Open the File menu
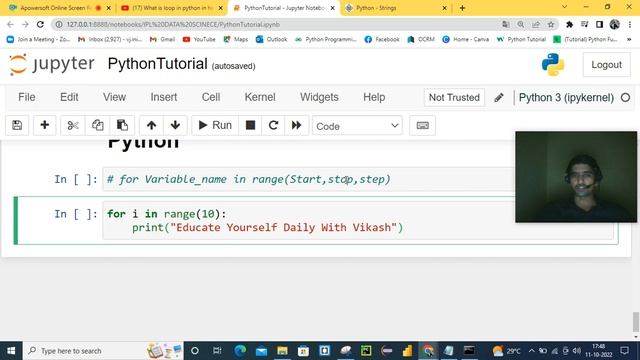 coord(27,97)
